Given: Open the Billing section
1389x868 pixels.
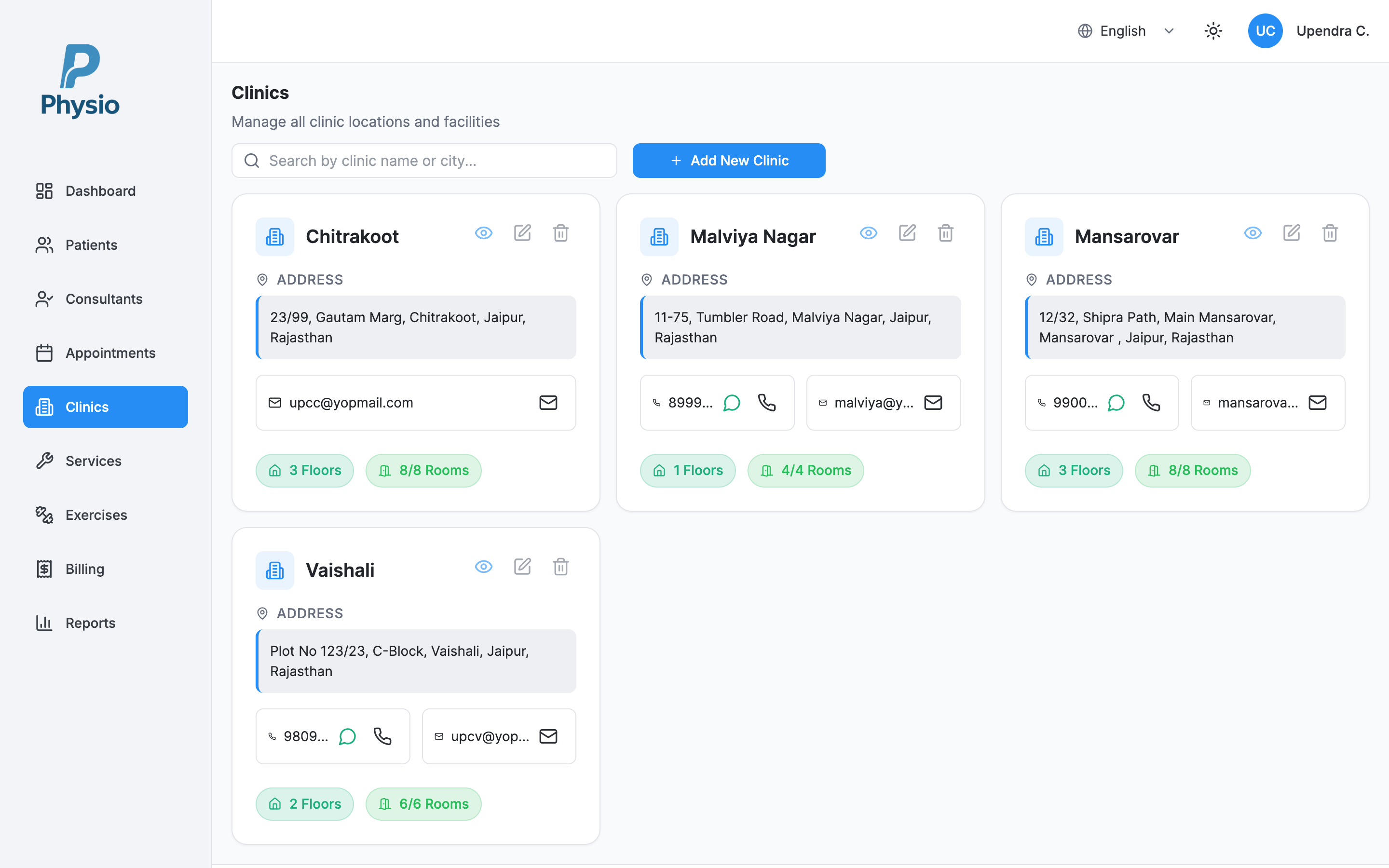Looking at the screenshot, I should 84,569.
